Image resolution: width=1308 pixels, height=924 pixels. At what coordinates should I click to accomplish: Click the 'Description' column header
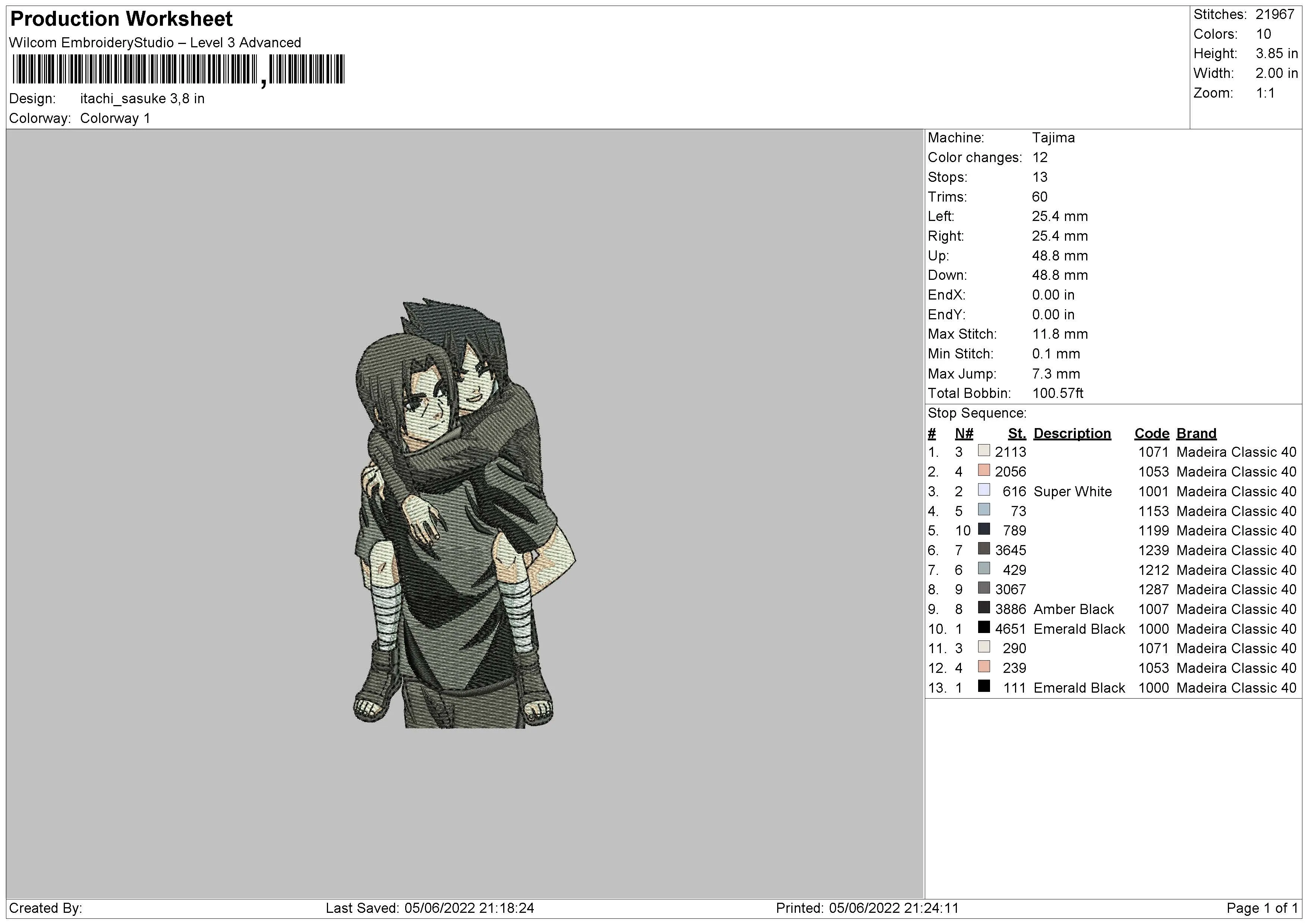[x=1072, y=434]
